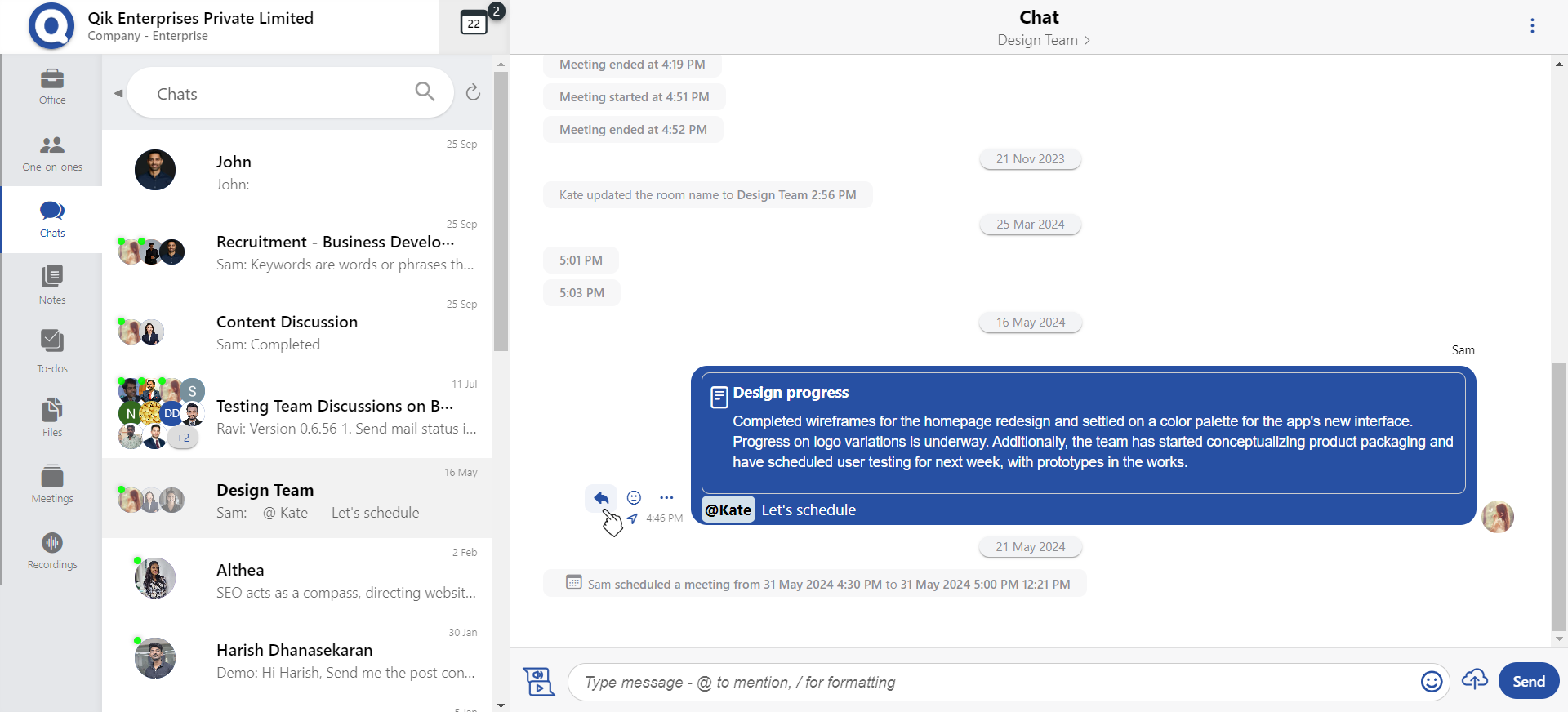This screenshot has width=1568, height=712.
Task: Open the upload cloud icon
Action: click(1474, 680)
